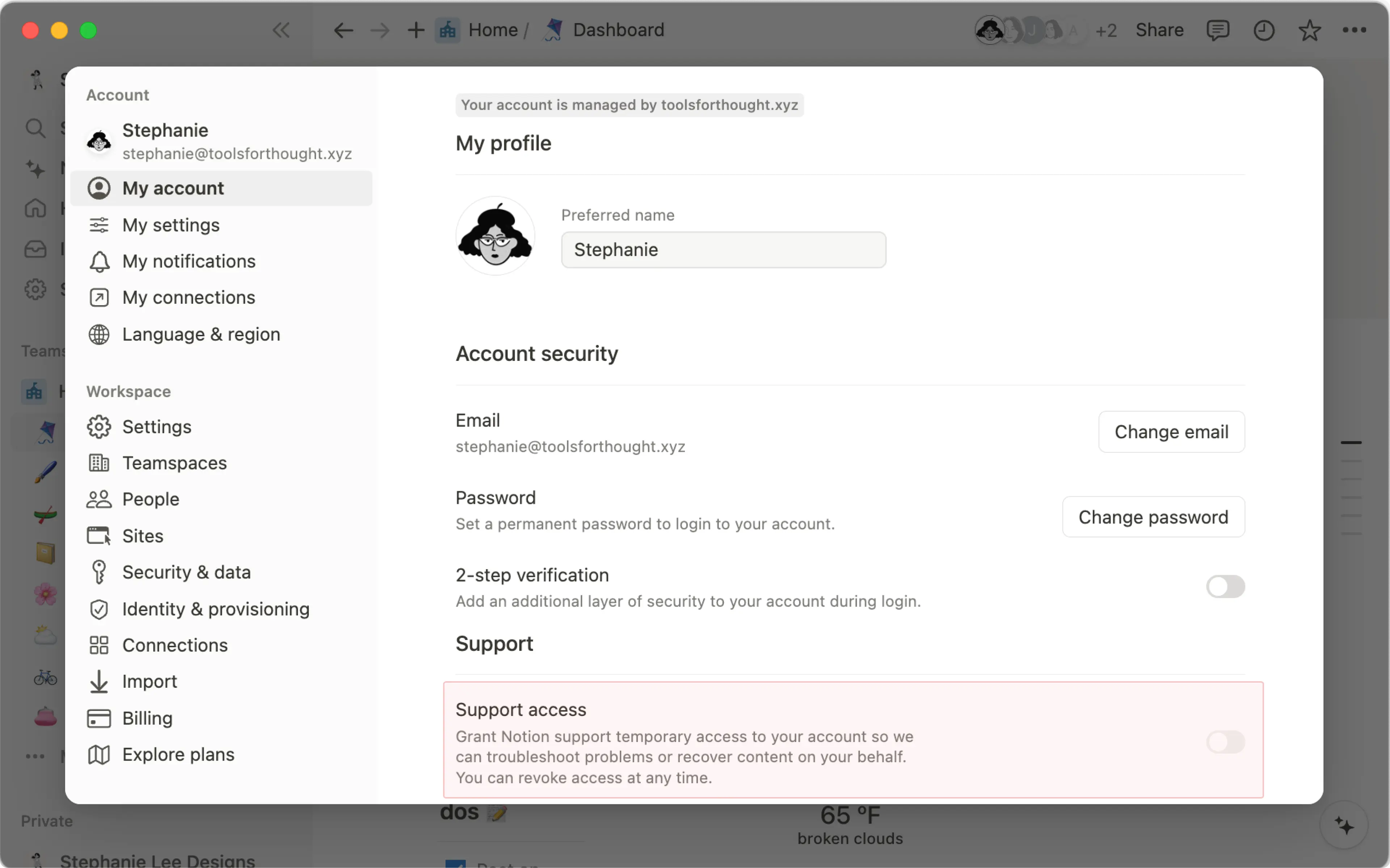Open My settings in the Account section
The width and height of the screenshot is (1390, 868).
(170, 225)
